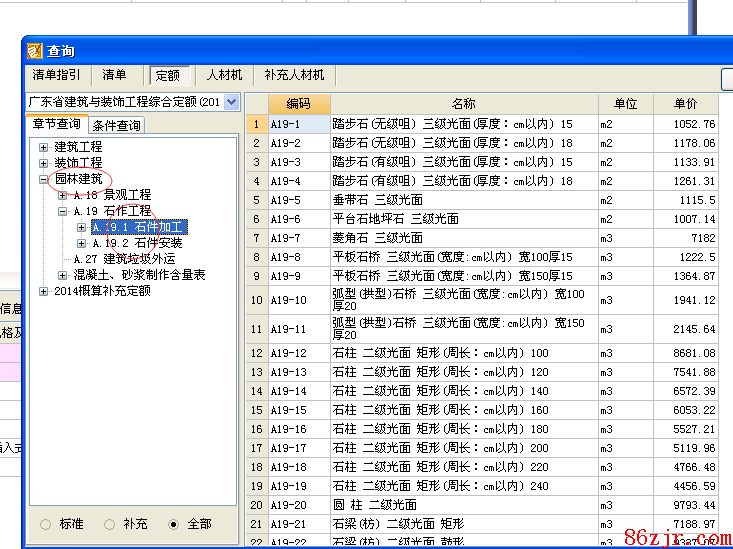Screen dimensions: 733x549
Task: Select the 全部 radio button
Action: pos(173,524)
